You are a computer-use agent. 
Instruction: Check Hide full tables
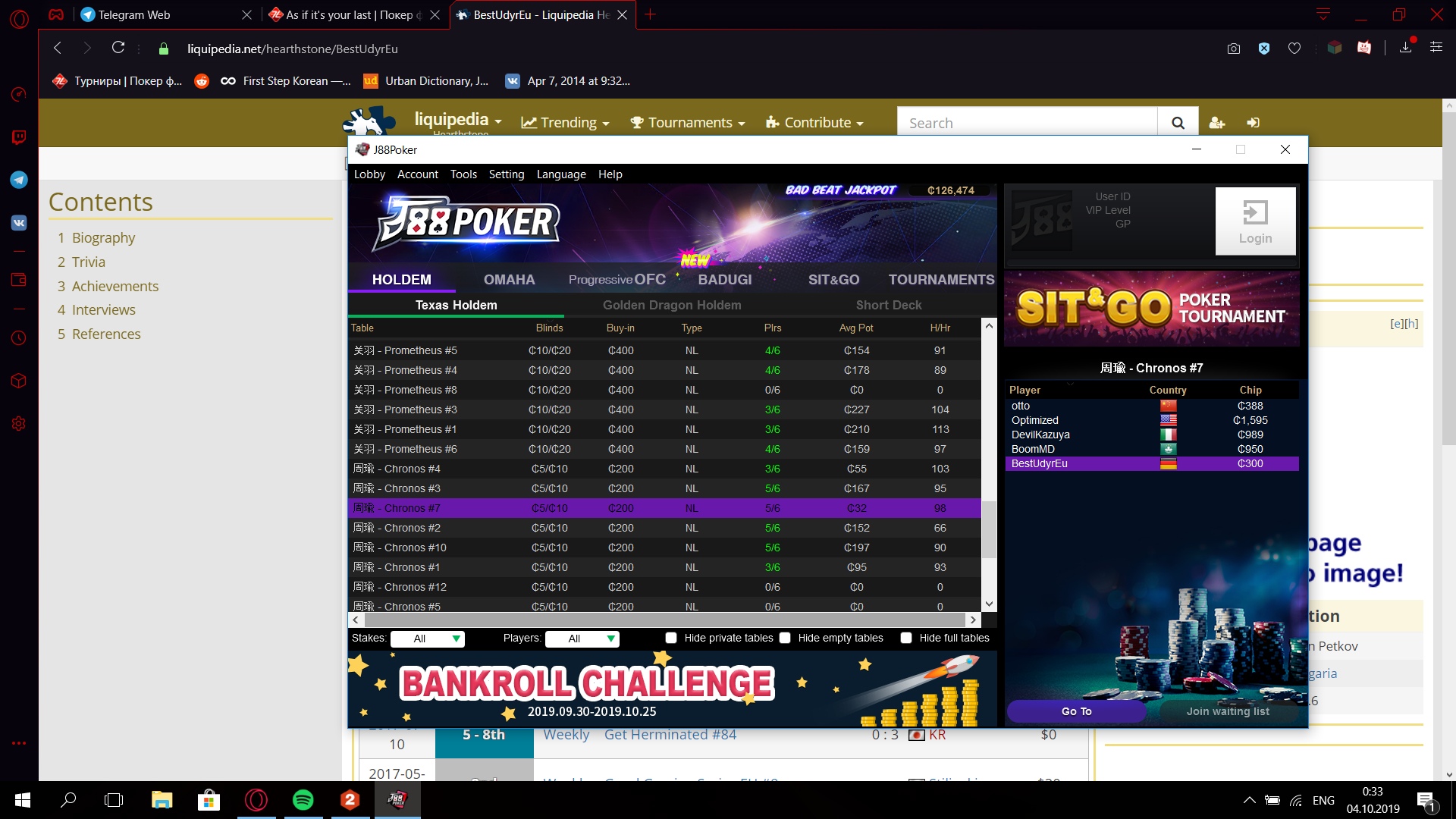click(x=906, y=638)
